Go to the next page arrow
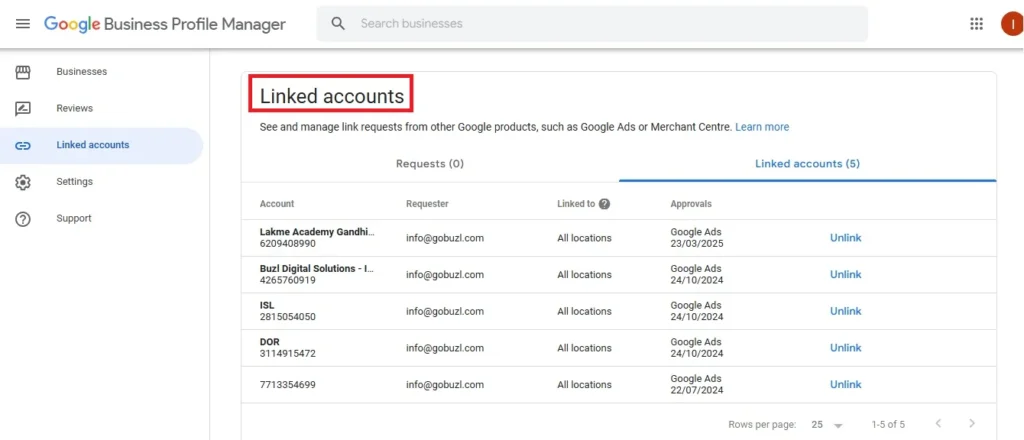Viewport: 1024px width, 440px height. (971, 424)
